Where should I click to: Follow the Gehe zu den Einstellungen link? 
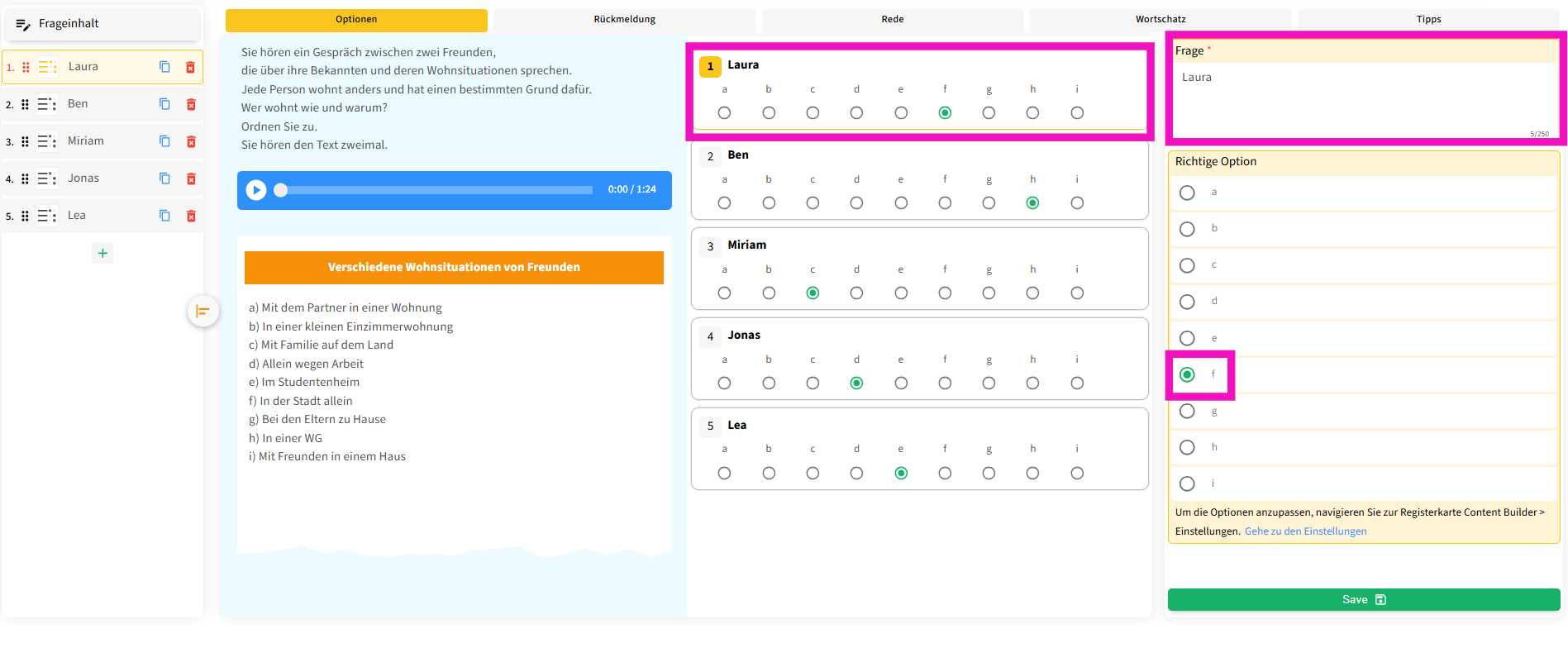(x=1305, y=531)
